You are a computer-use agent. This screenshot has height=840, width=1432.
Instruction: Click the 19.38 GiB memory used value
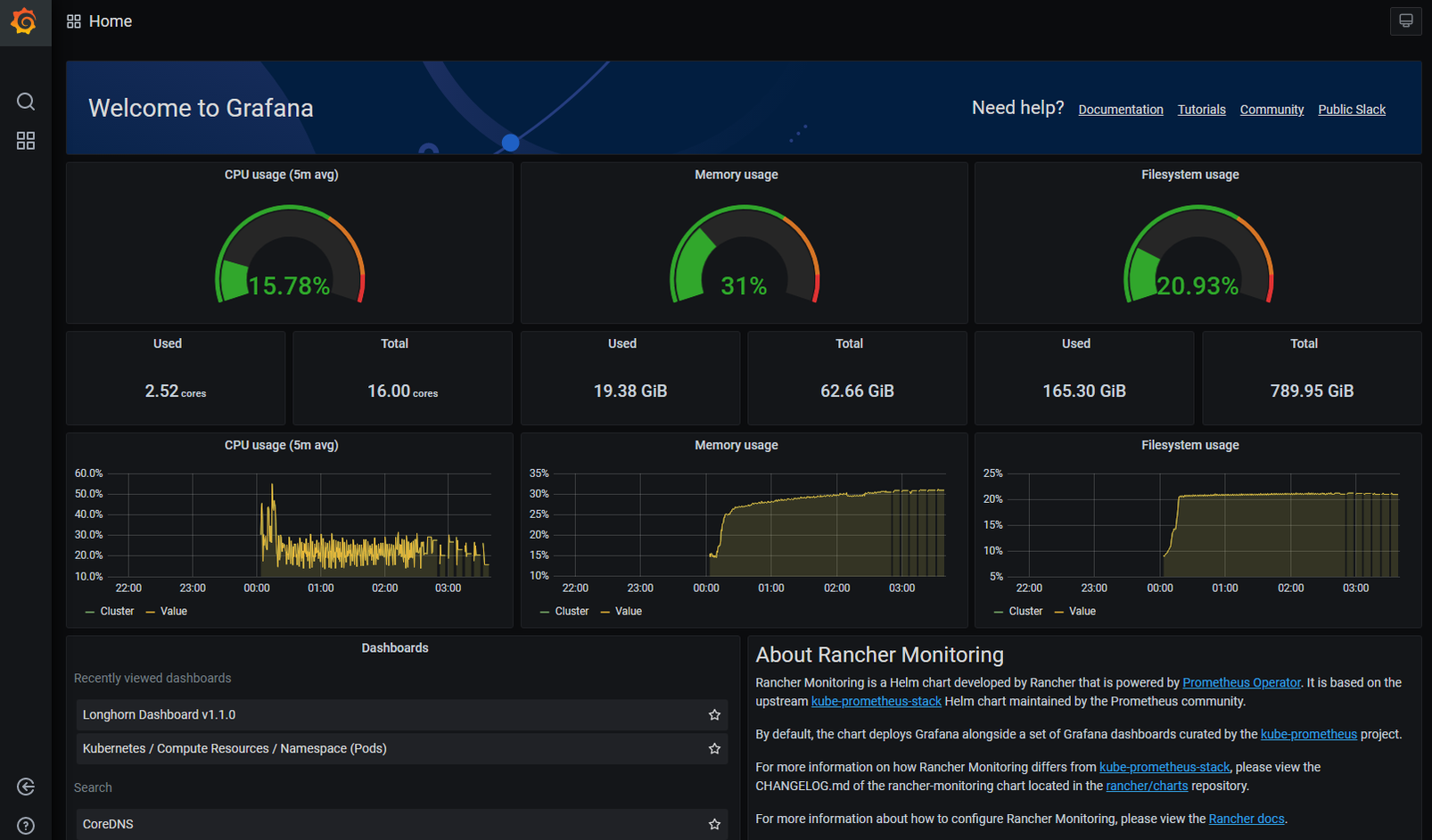[630, 391]
